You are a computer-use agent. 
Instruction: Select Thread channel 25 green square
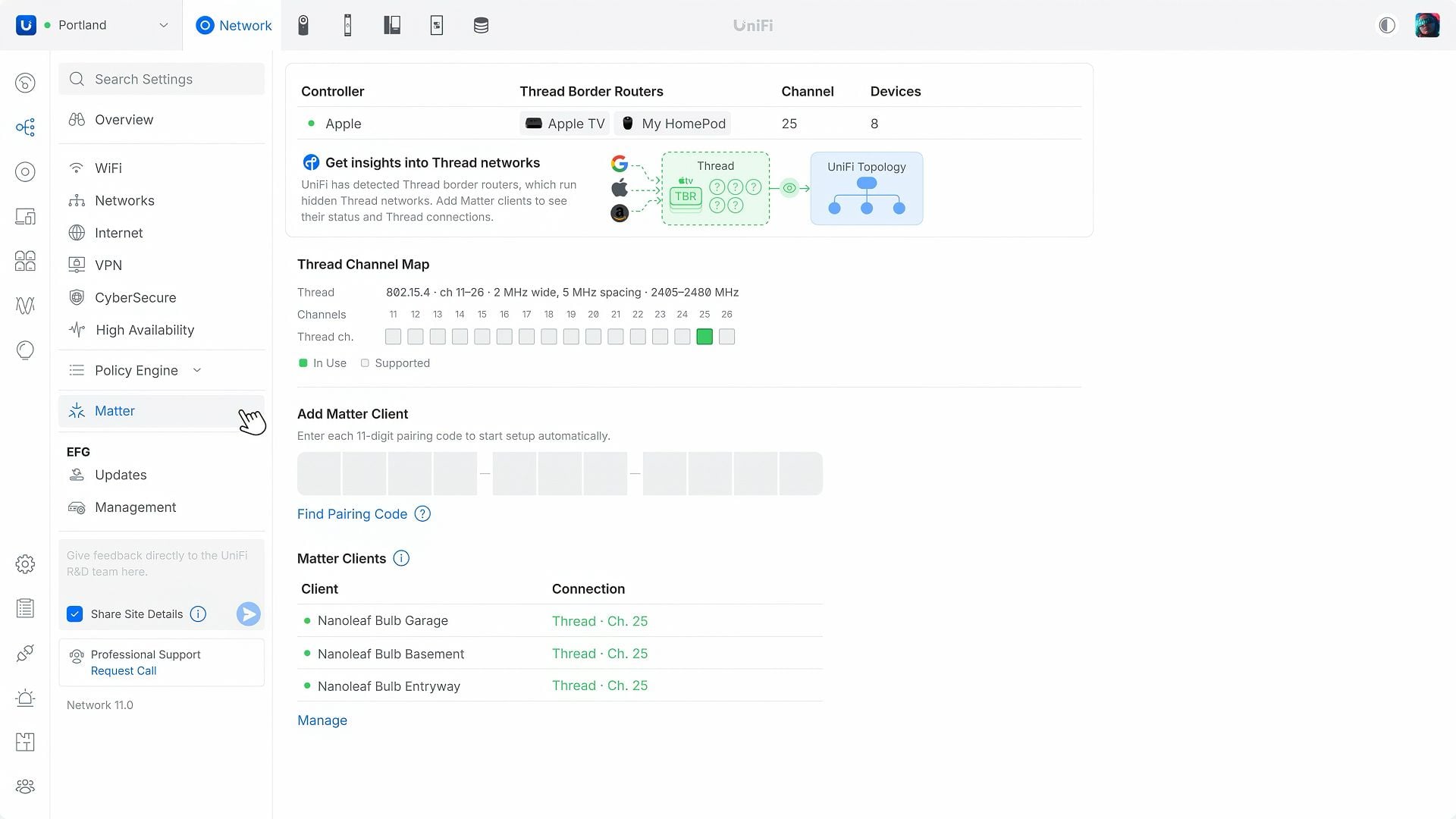pos(704,337)
